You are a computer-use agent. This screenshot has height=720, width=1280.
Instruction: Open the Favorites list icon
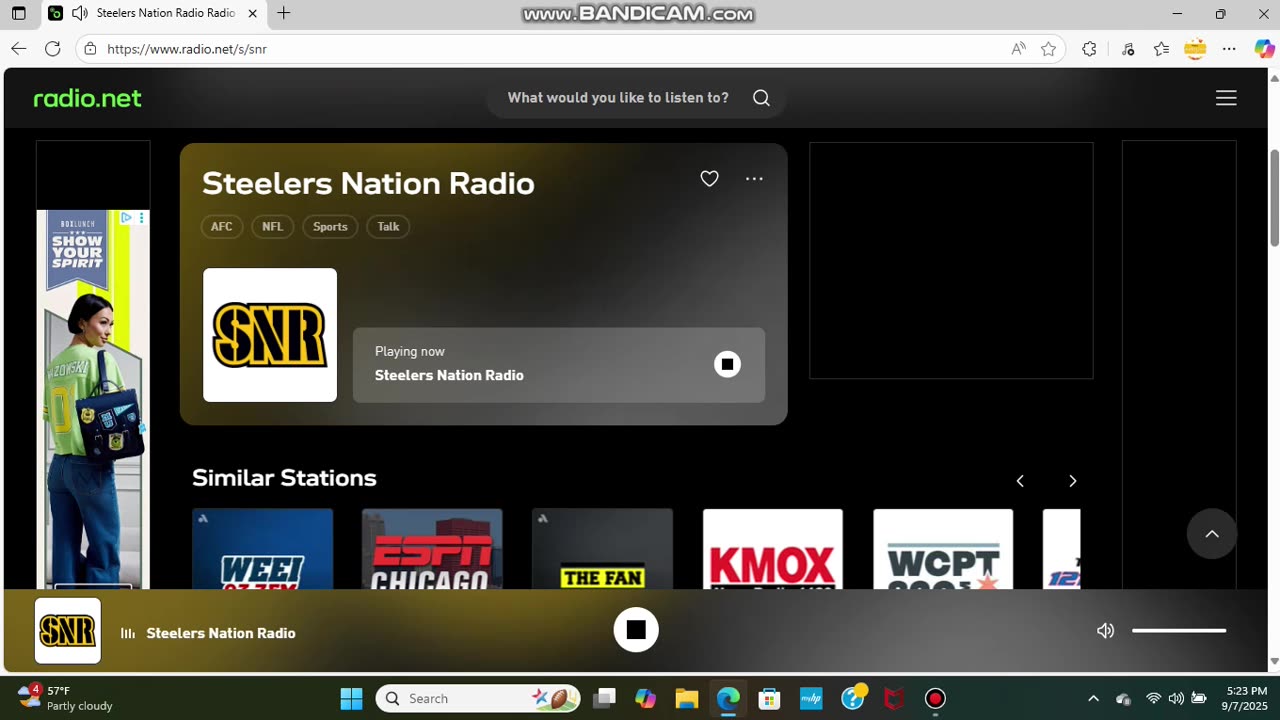click(1161, 48)
